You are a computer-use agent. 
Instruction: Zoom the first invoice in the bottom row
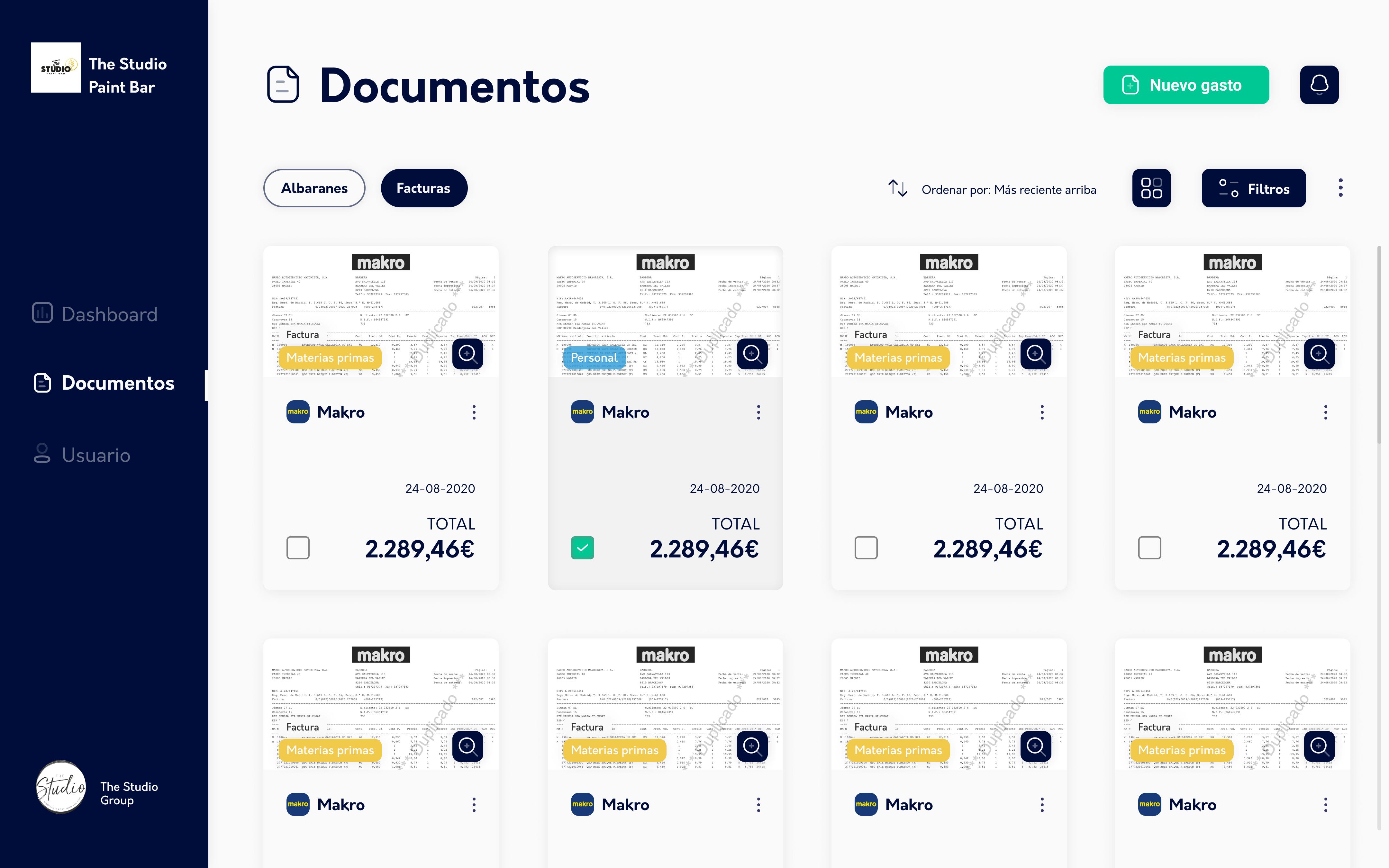pos(468,746)
